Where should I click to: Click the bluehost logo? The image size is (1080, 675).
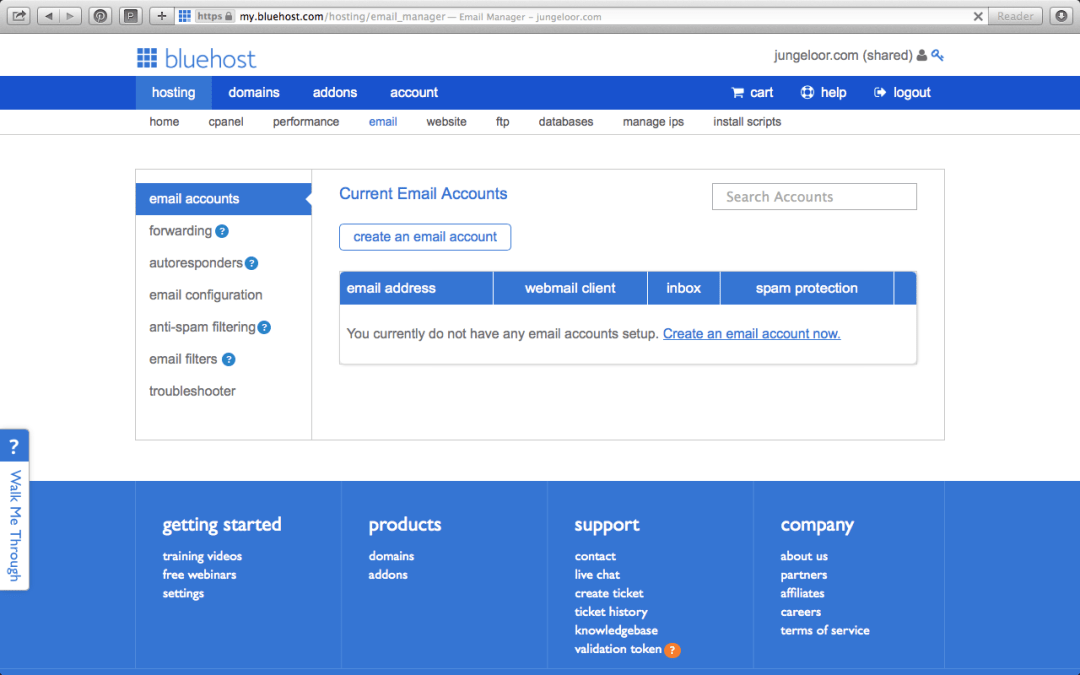(196, 59)
